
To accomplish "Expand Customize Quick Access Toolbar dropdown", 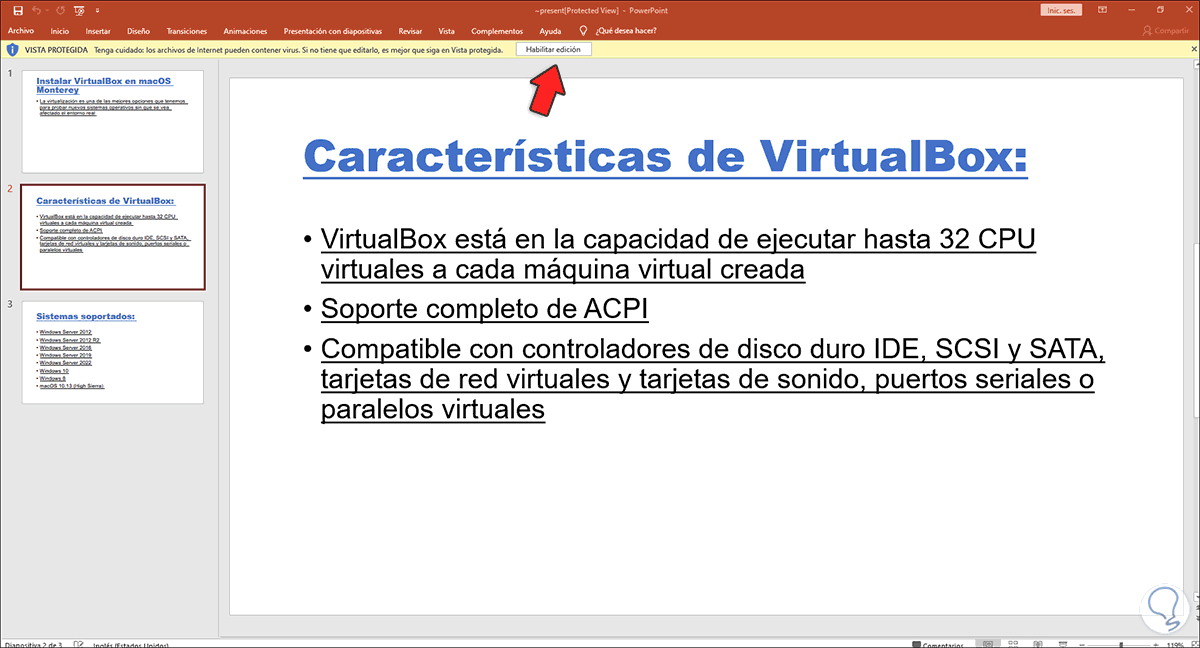I will tap(97, 10).
